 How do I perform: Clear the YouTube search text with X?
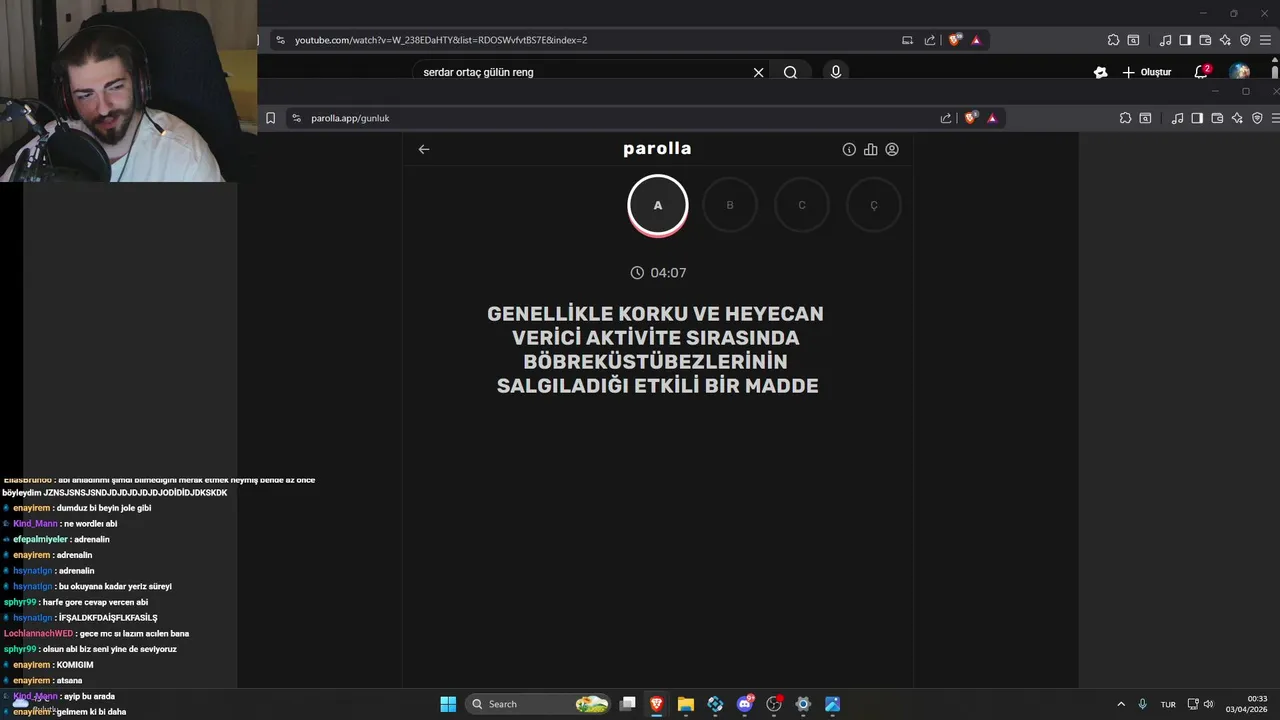758,72
